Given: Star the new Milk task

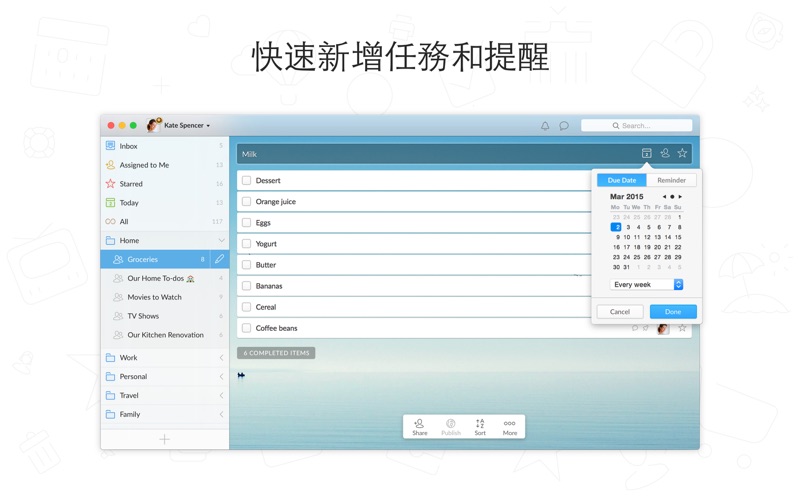Looking at the screenshot, I should 682,153.
